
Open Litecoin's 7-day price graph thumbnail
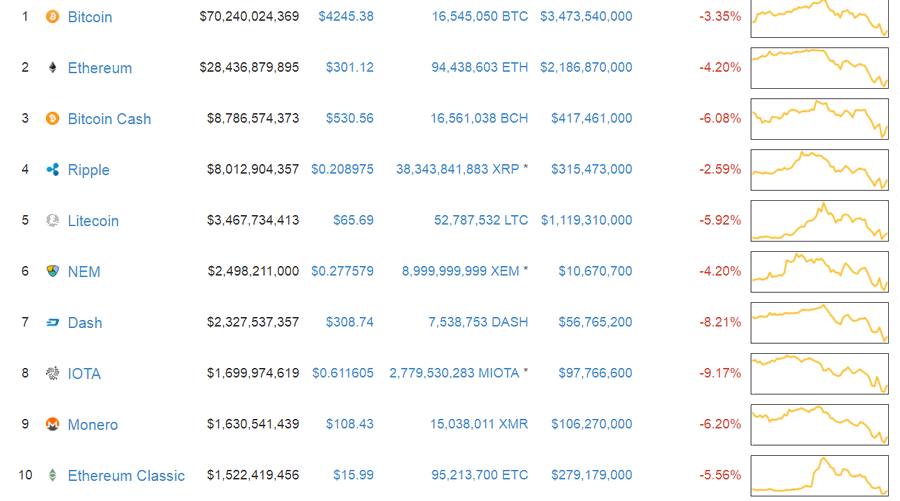(819, 221)
